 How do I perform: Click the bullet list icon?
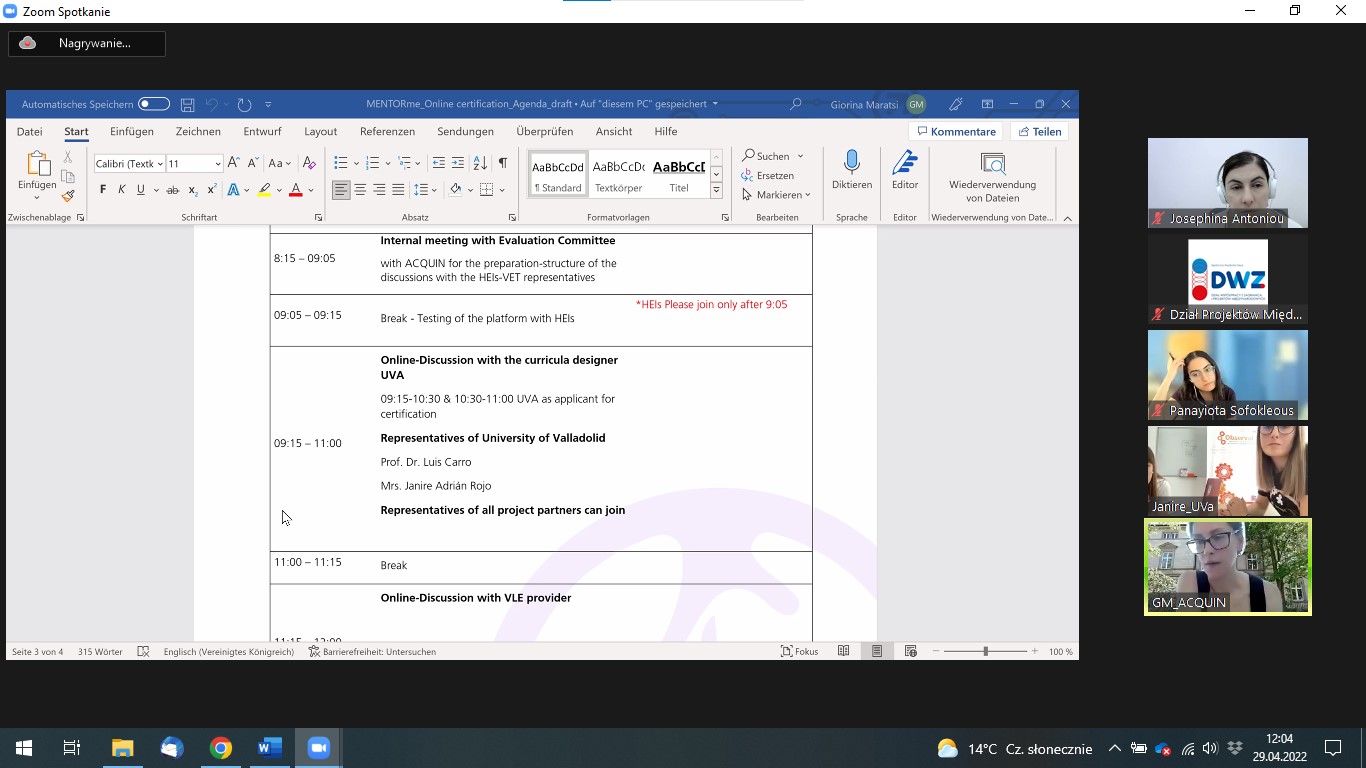(x=340, y=163)
